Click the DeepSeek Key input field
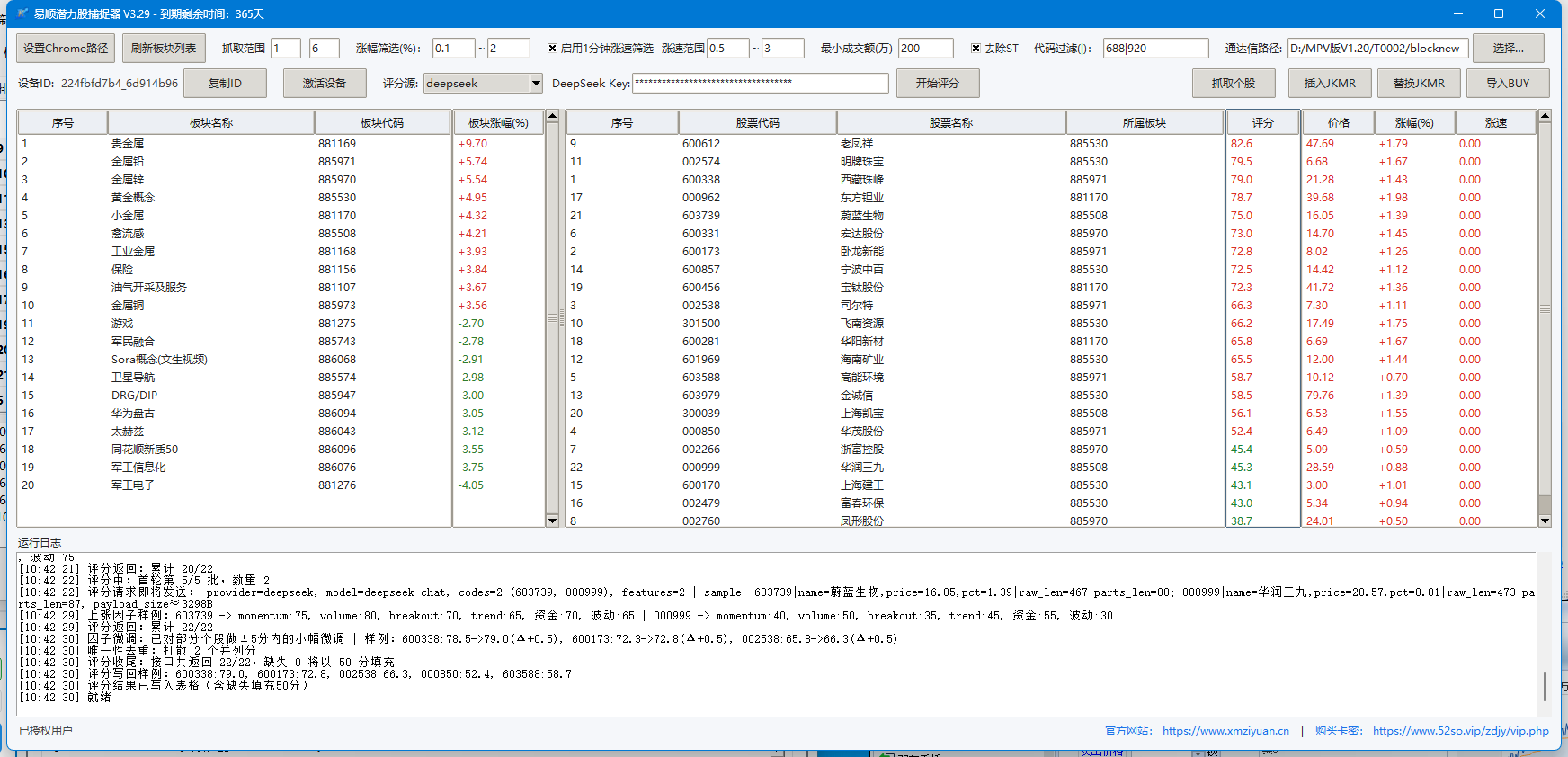1568x757 pixels. coord(760,84)
